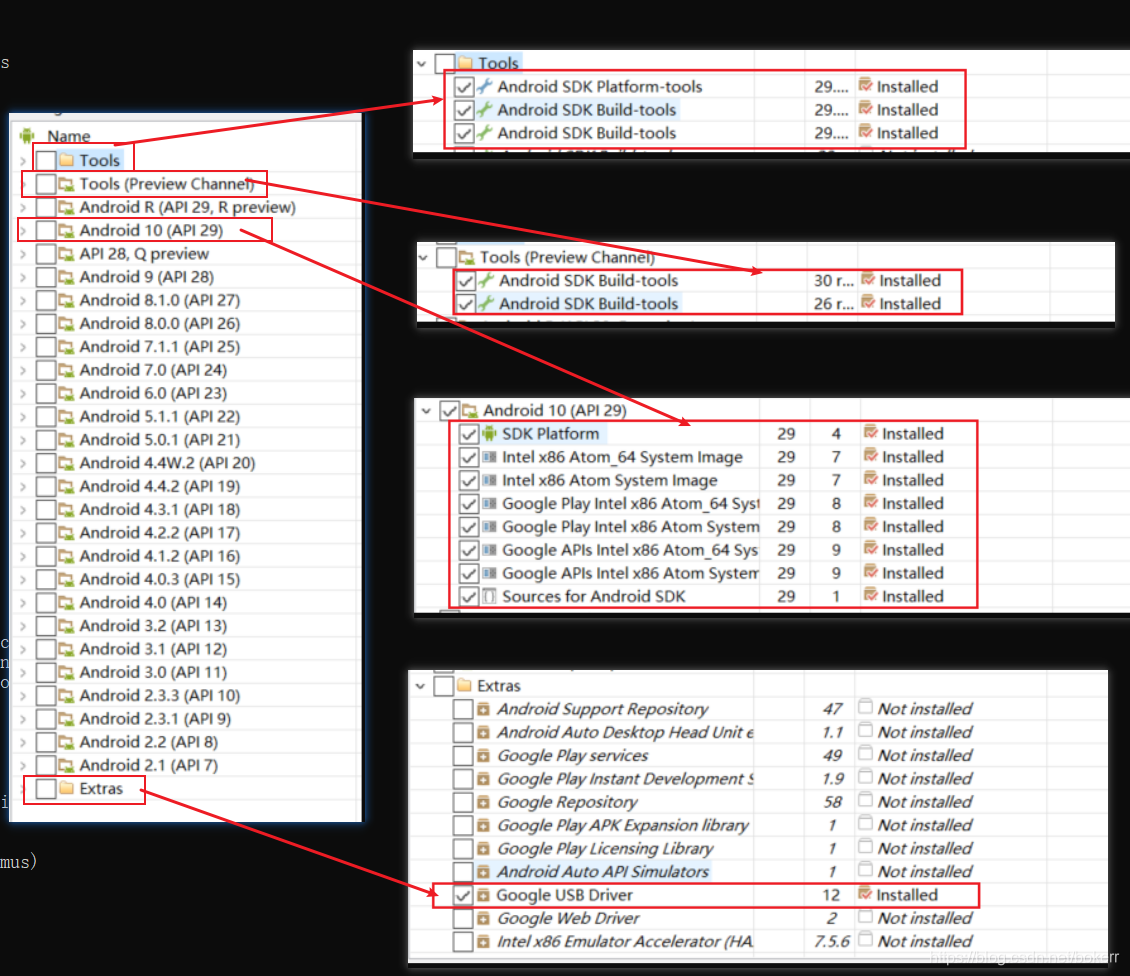This screenshot has height=976, width=1130.
Task: Select Google Play Intel x86 Atom System row
Action: point(771,526)
